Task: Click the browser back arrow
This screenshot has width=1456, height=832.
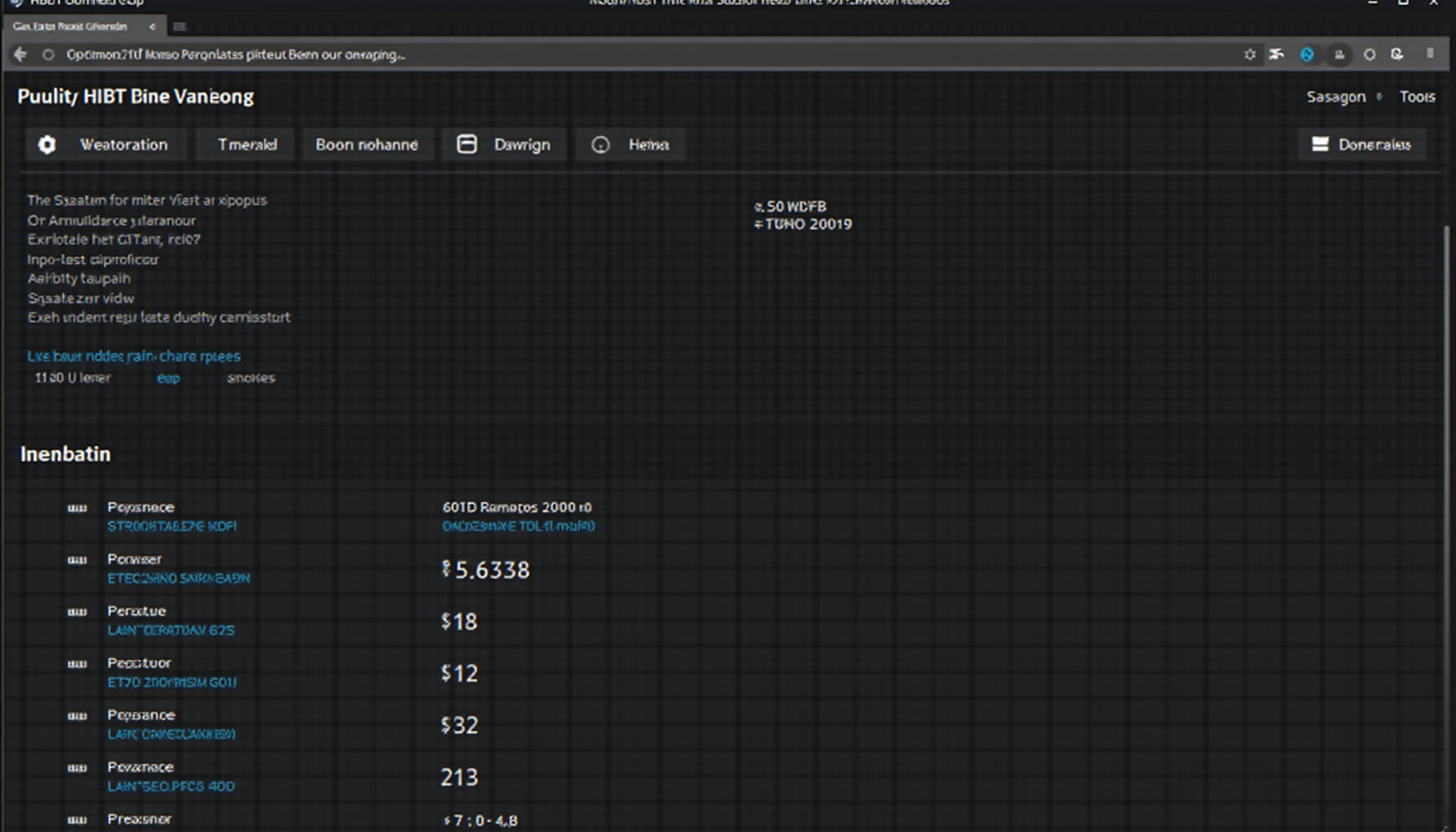Action: pyautogui.click(x=20, y=54)
